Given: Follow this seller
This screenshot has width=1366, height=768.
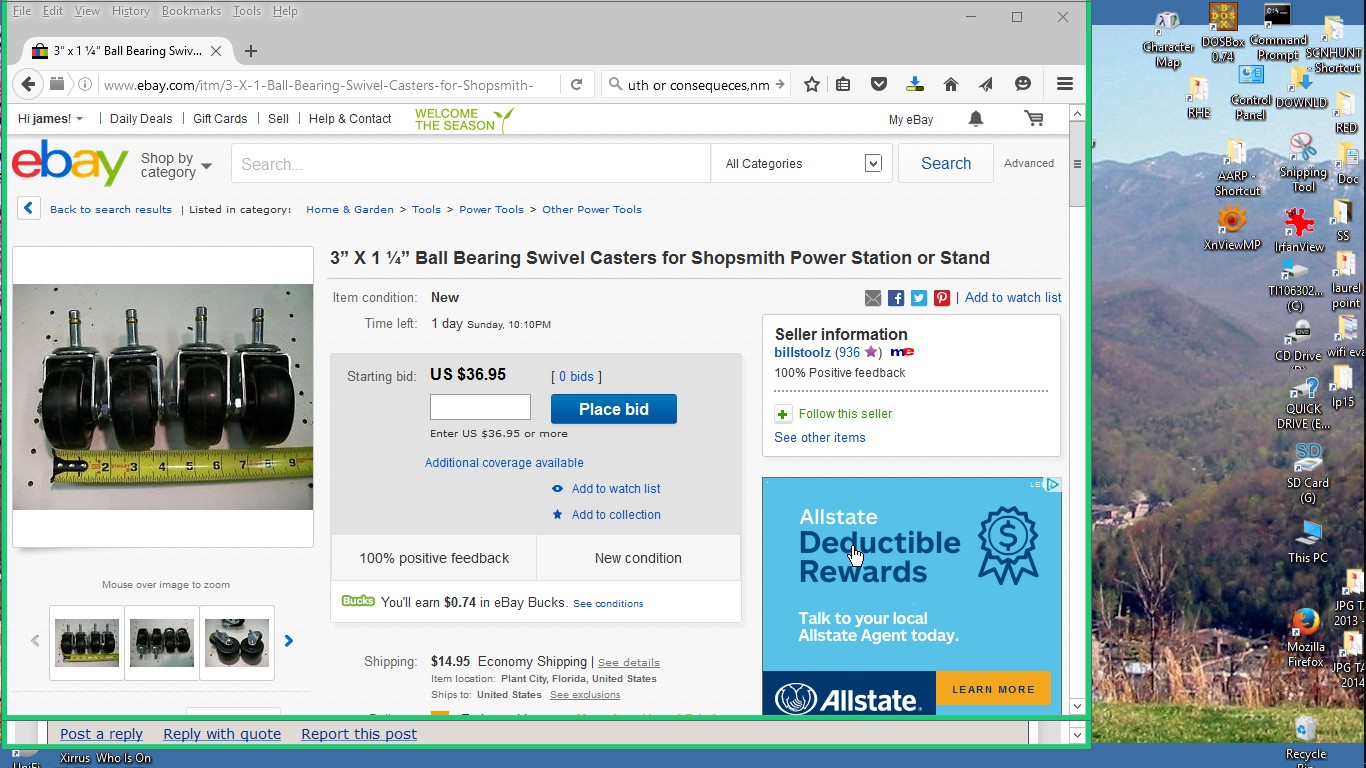Looking at the screenshot, I should (x=845, y=413).
